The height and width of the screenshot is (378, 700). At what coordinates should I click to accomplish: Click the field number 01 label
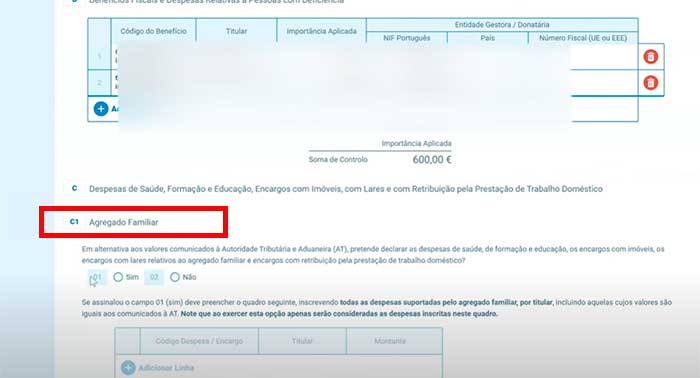[97, 277]
